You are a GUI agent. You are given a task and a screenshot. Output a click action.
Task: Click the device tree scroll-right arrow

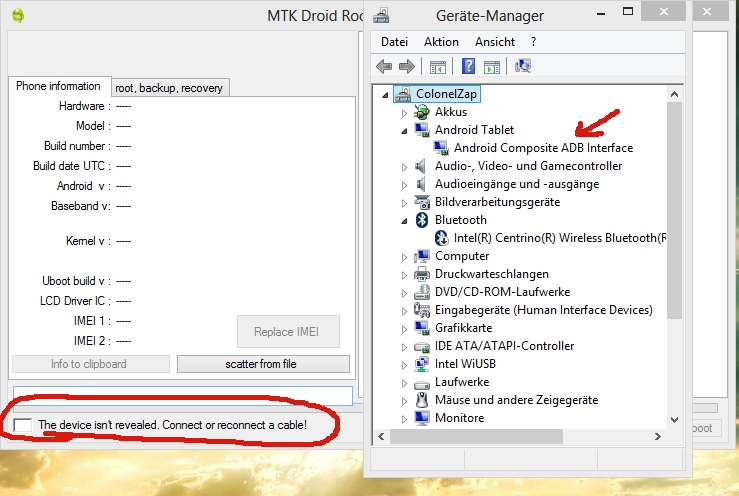[658, 437]
